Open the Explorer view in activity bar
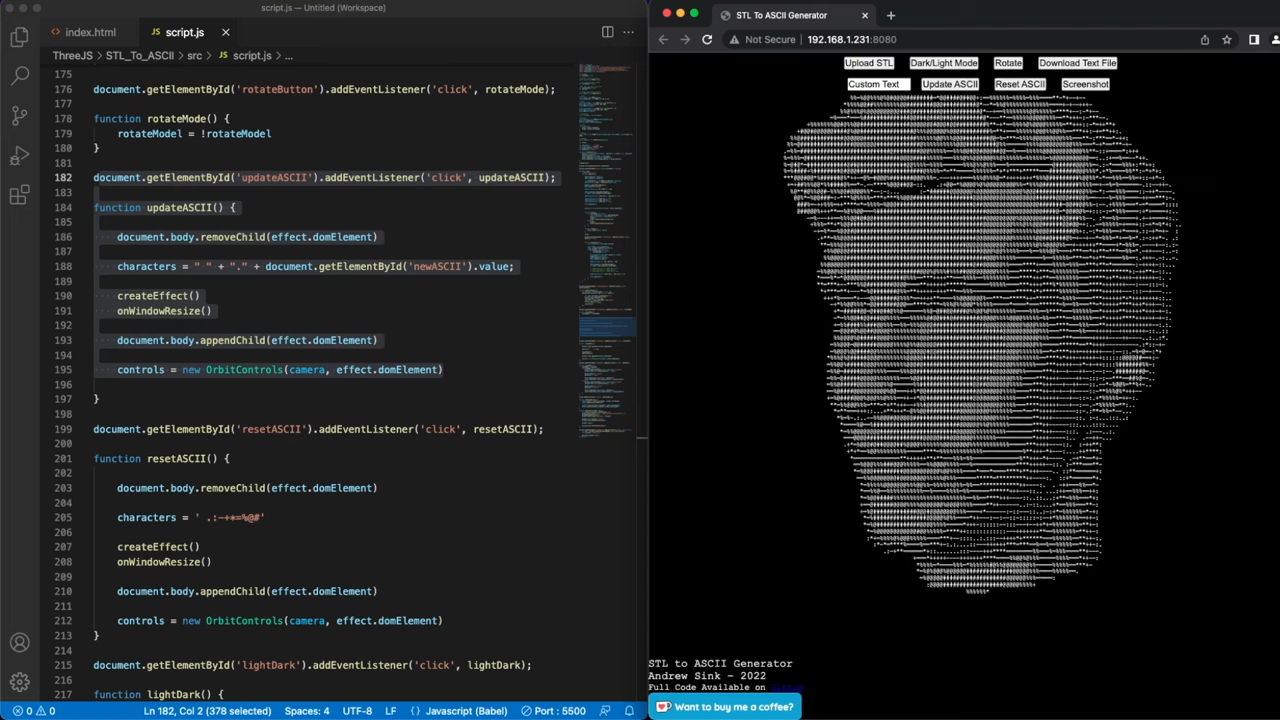The image size is (1280, 720). (19, 38)
